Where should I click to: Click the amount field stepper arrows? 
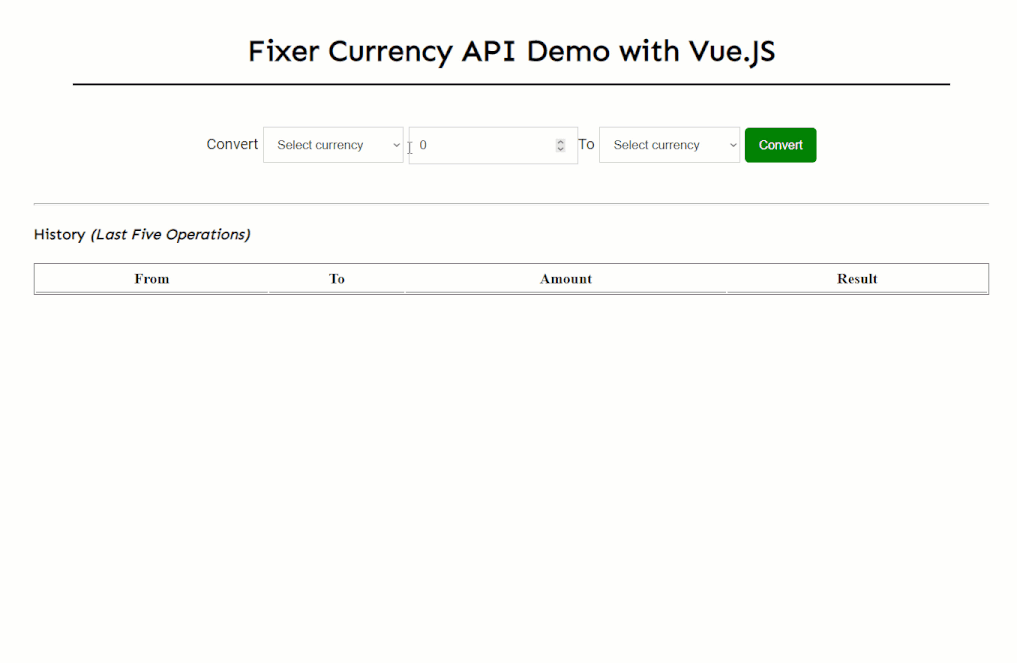(x=560, y=145)
